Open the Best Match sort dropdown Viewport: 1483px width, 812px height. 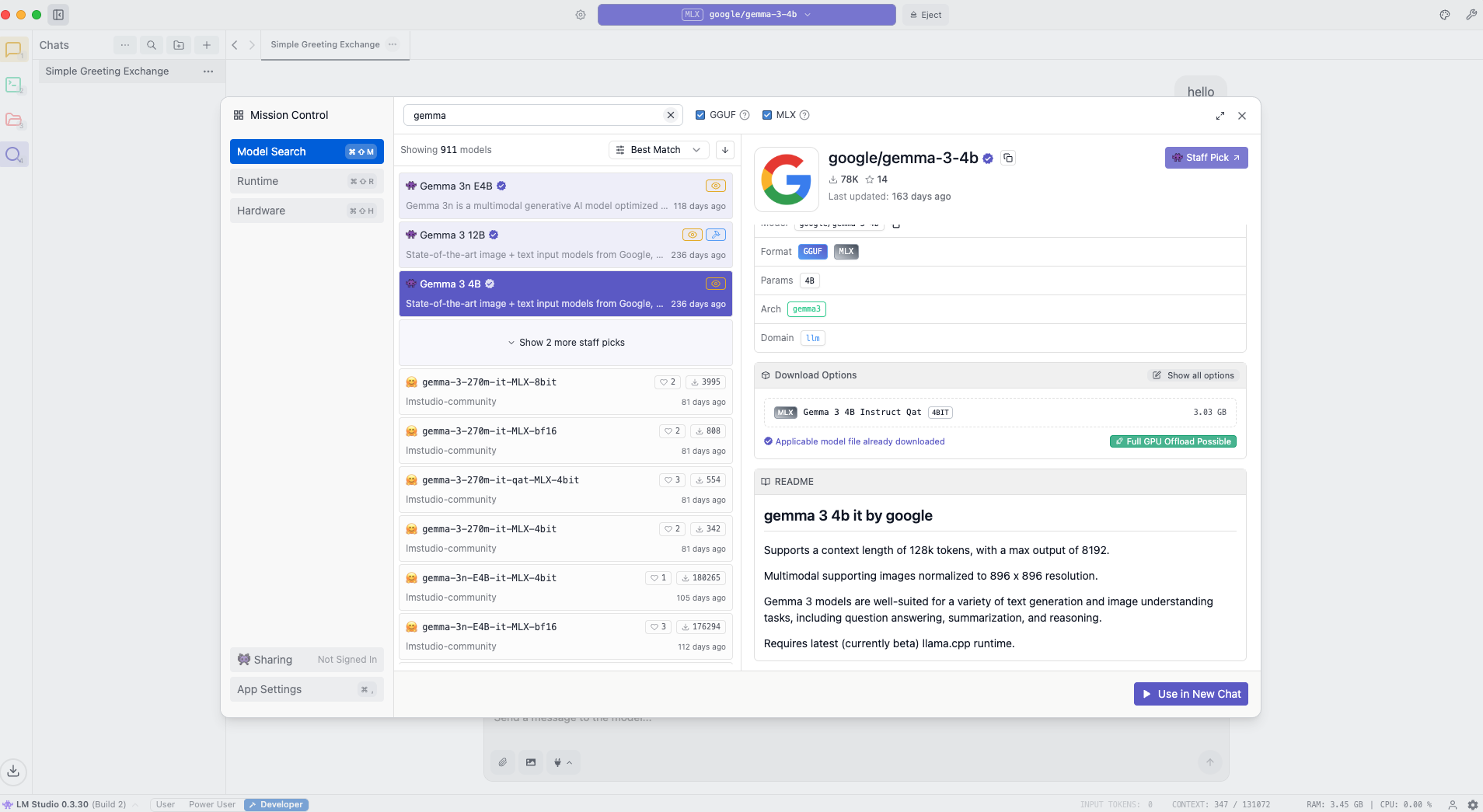pos(658,150)
